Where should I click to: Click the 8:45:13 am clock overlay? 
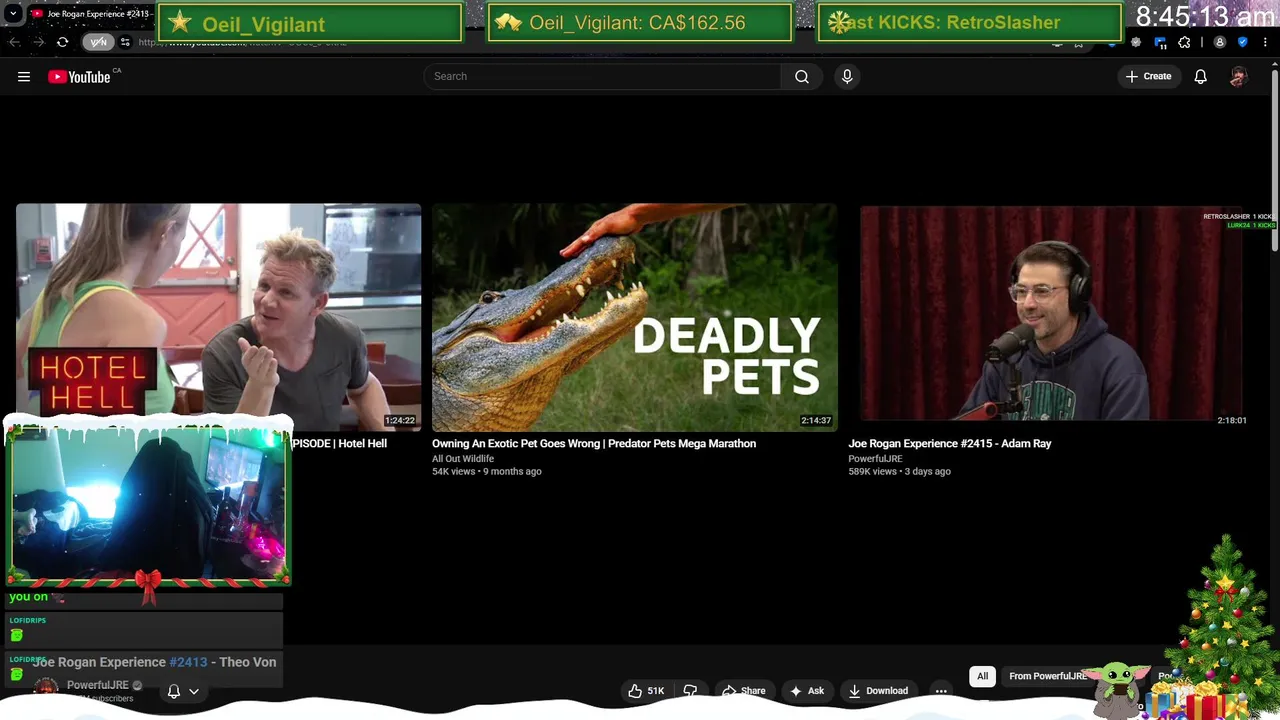point(1205,17)
